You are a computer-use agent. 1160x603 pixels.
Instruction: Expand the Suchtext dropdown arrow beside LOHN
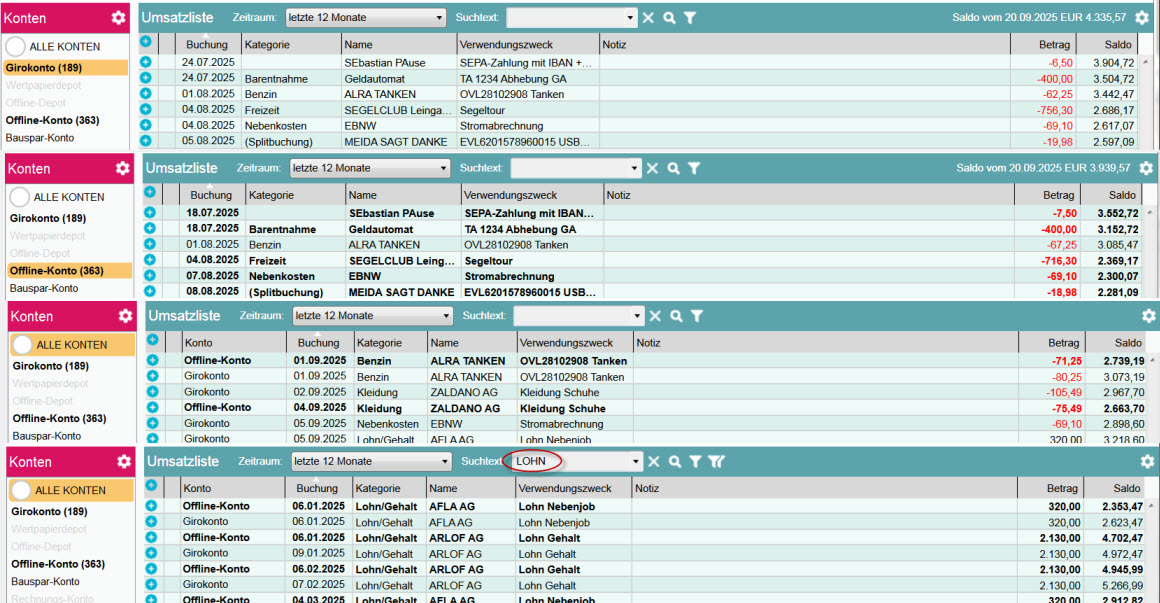(635, 462)
